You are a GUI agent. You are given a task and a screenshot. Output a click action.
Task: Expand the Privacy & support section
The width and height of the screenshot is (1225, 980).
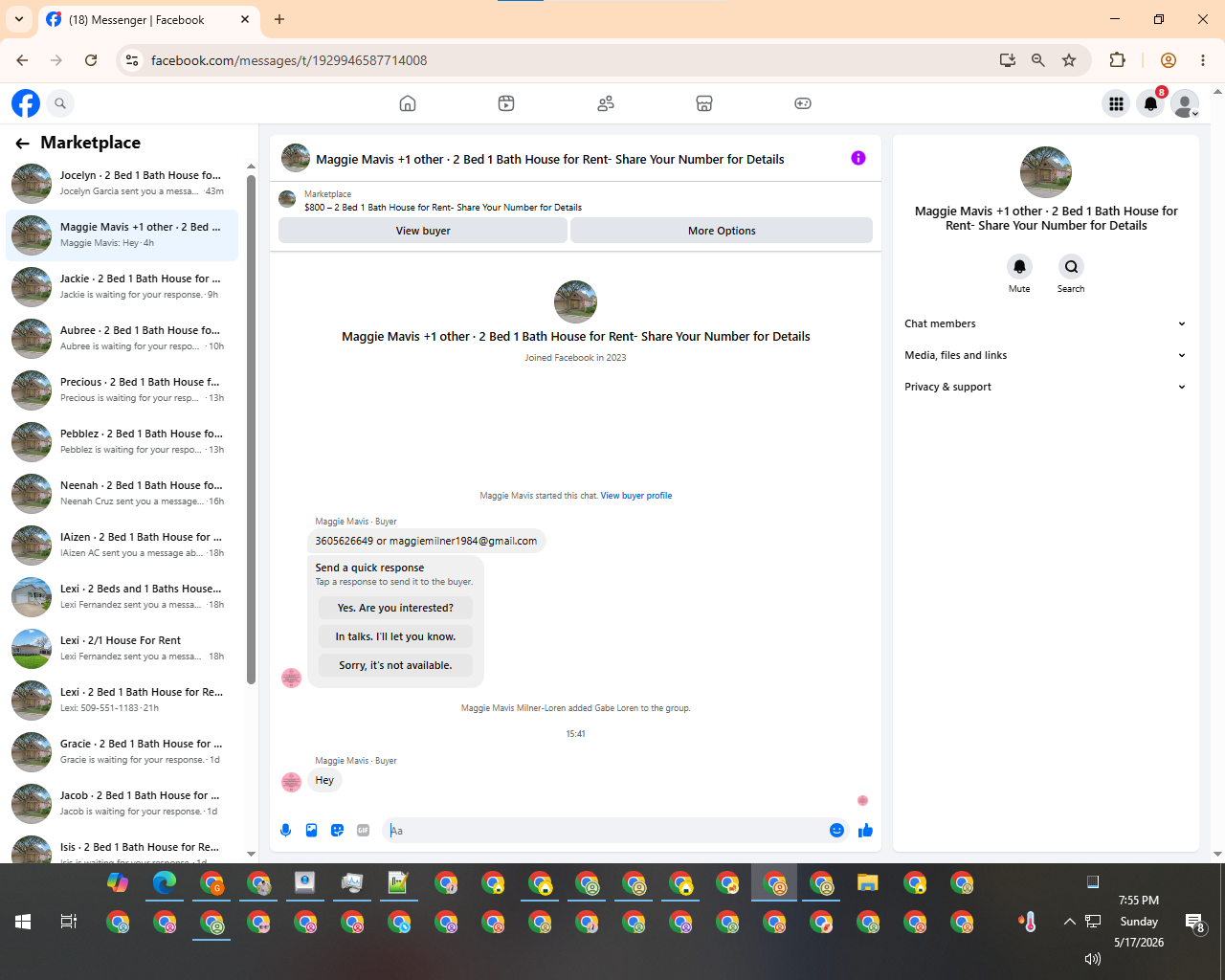pos(1045,387)
